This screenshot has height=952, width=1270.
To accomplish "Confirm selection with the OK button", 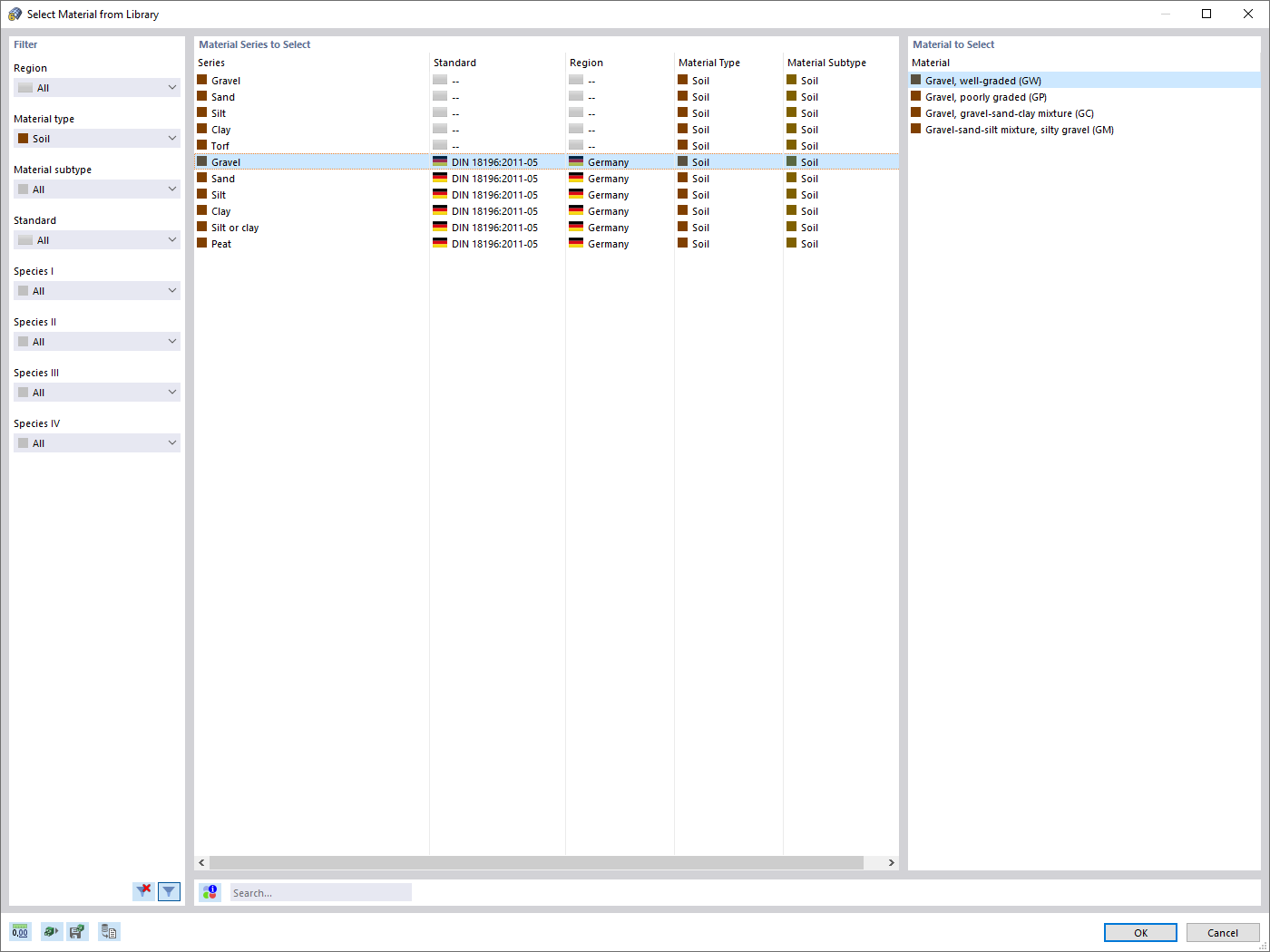I will click(x=1140, y=933).
